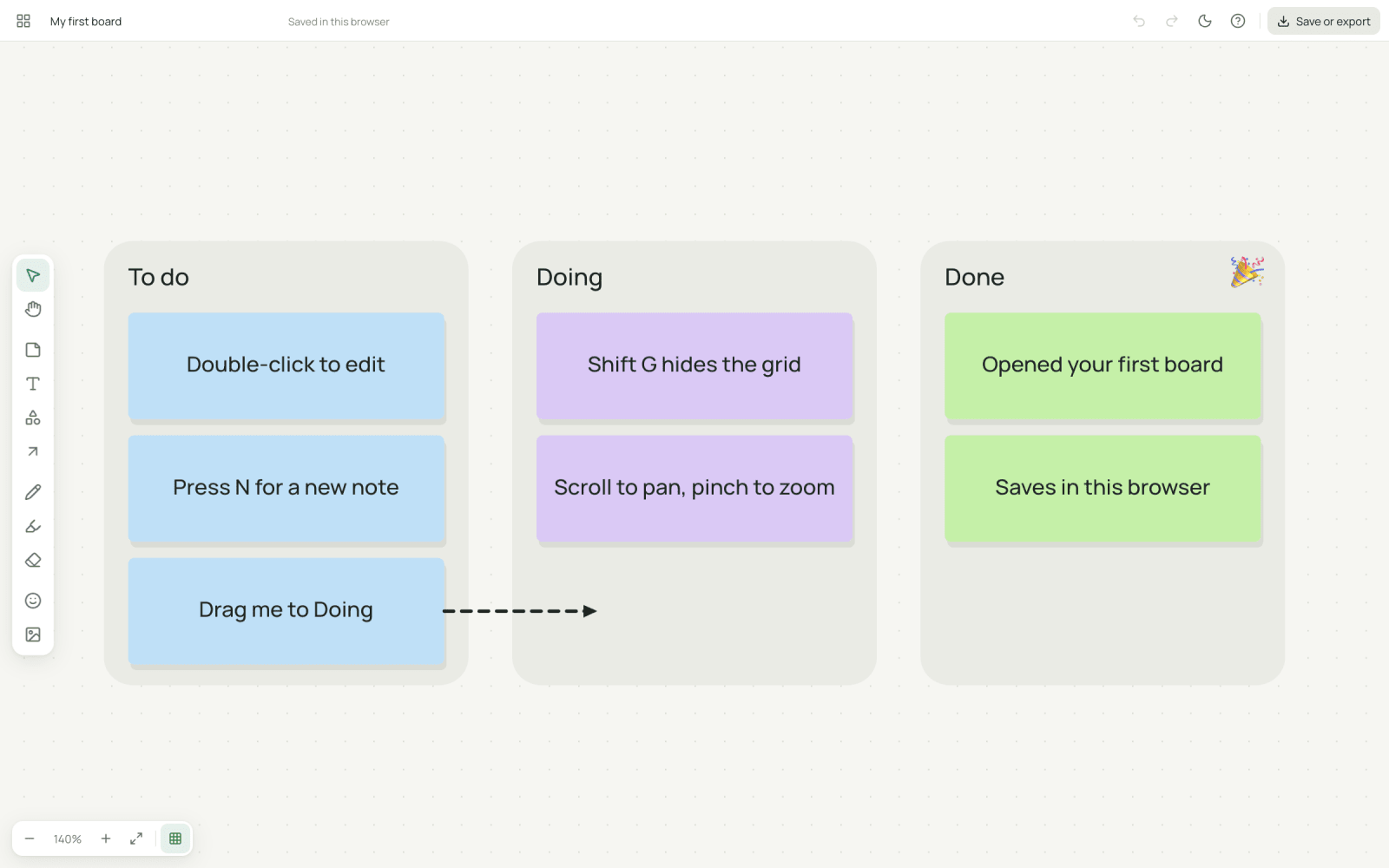Click the 140% zoom level

coord(68,839)
